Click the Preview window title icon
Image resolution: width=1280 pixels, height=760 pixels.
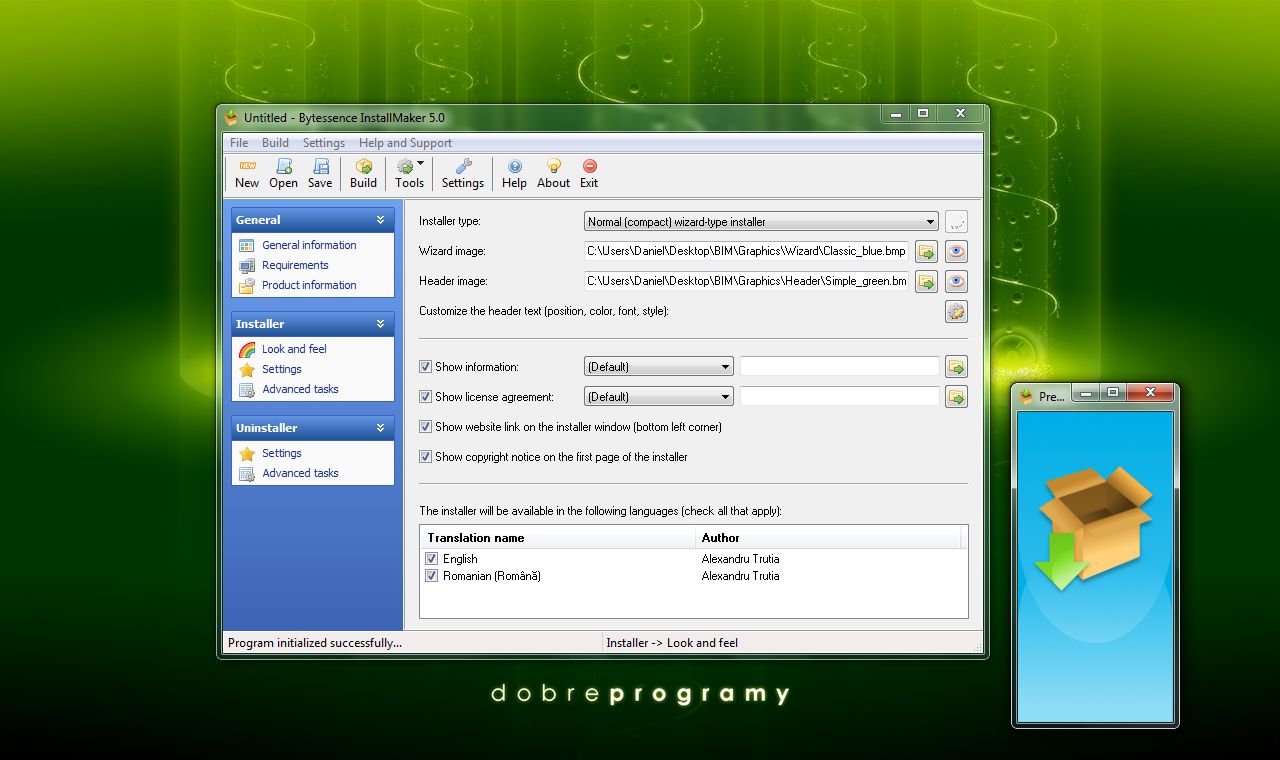(x=1026, y=396)
